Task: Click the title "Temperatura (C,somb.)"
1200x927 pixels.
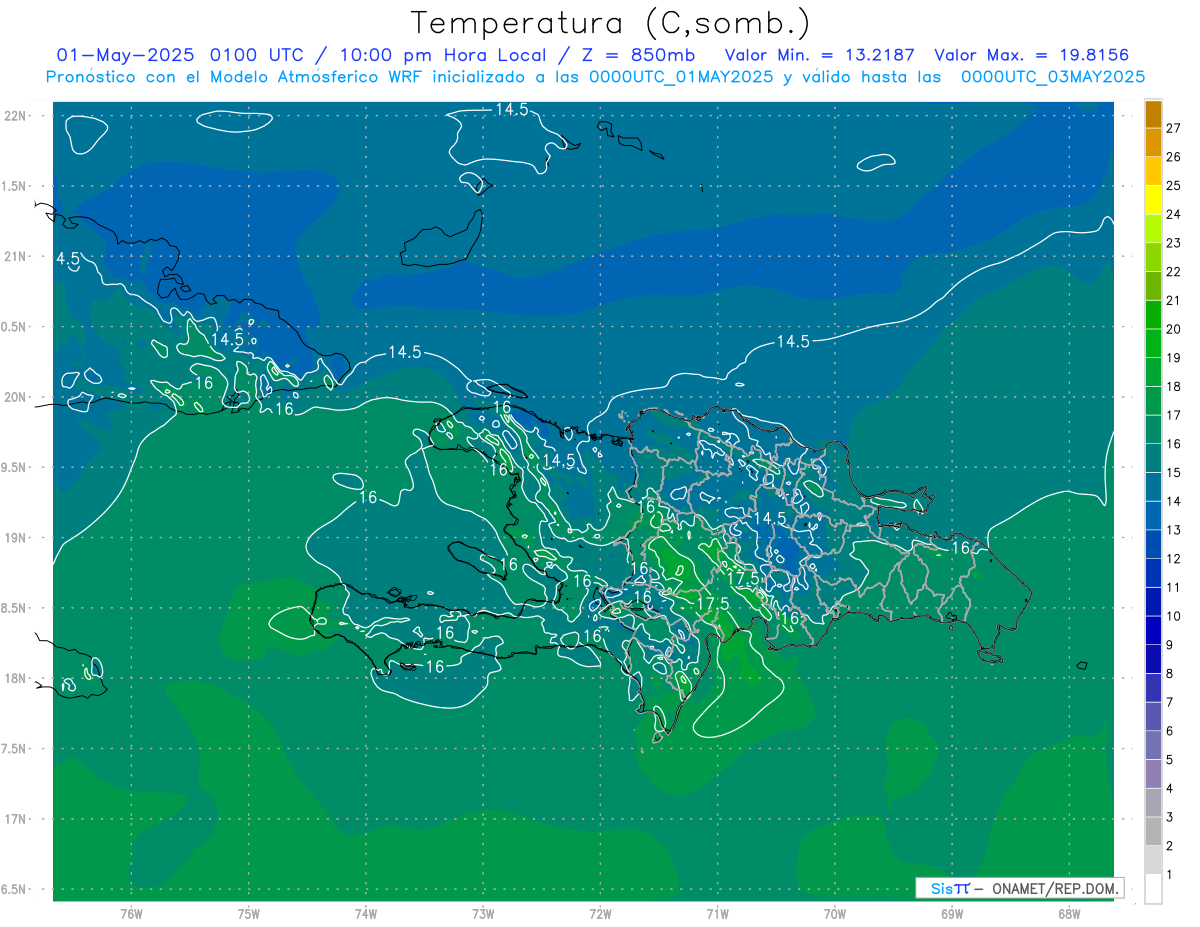Action: 611,23
